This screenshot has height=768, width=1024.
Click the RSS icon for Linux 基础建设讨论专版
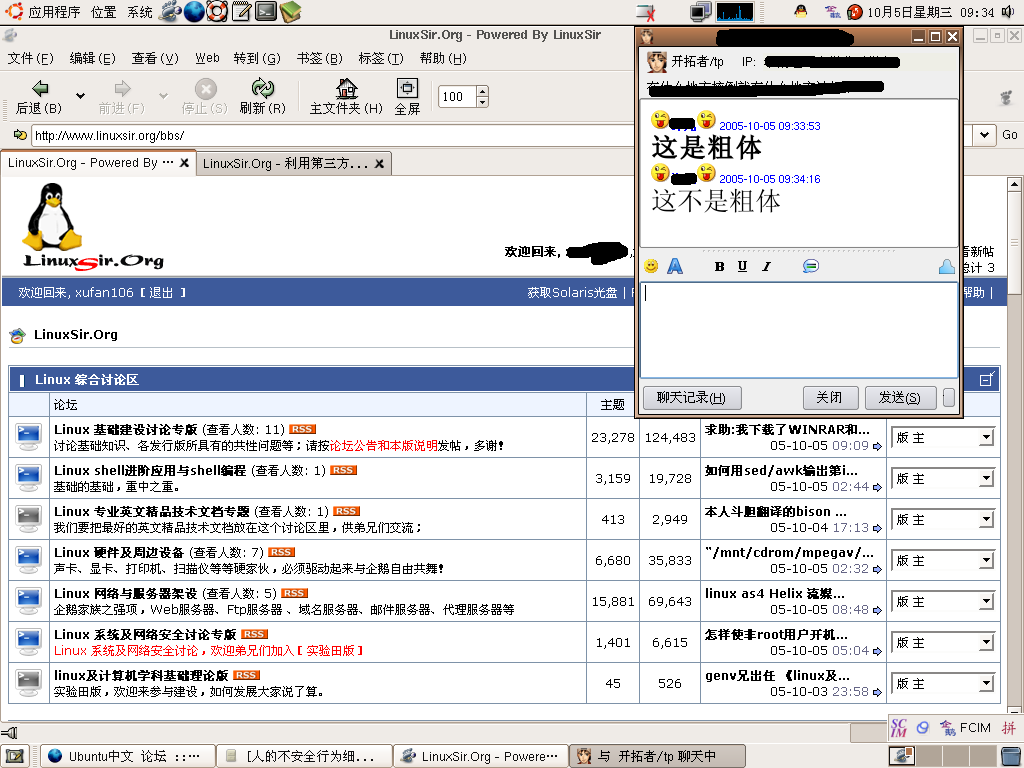click(x=302, y=429)
